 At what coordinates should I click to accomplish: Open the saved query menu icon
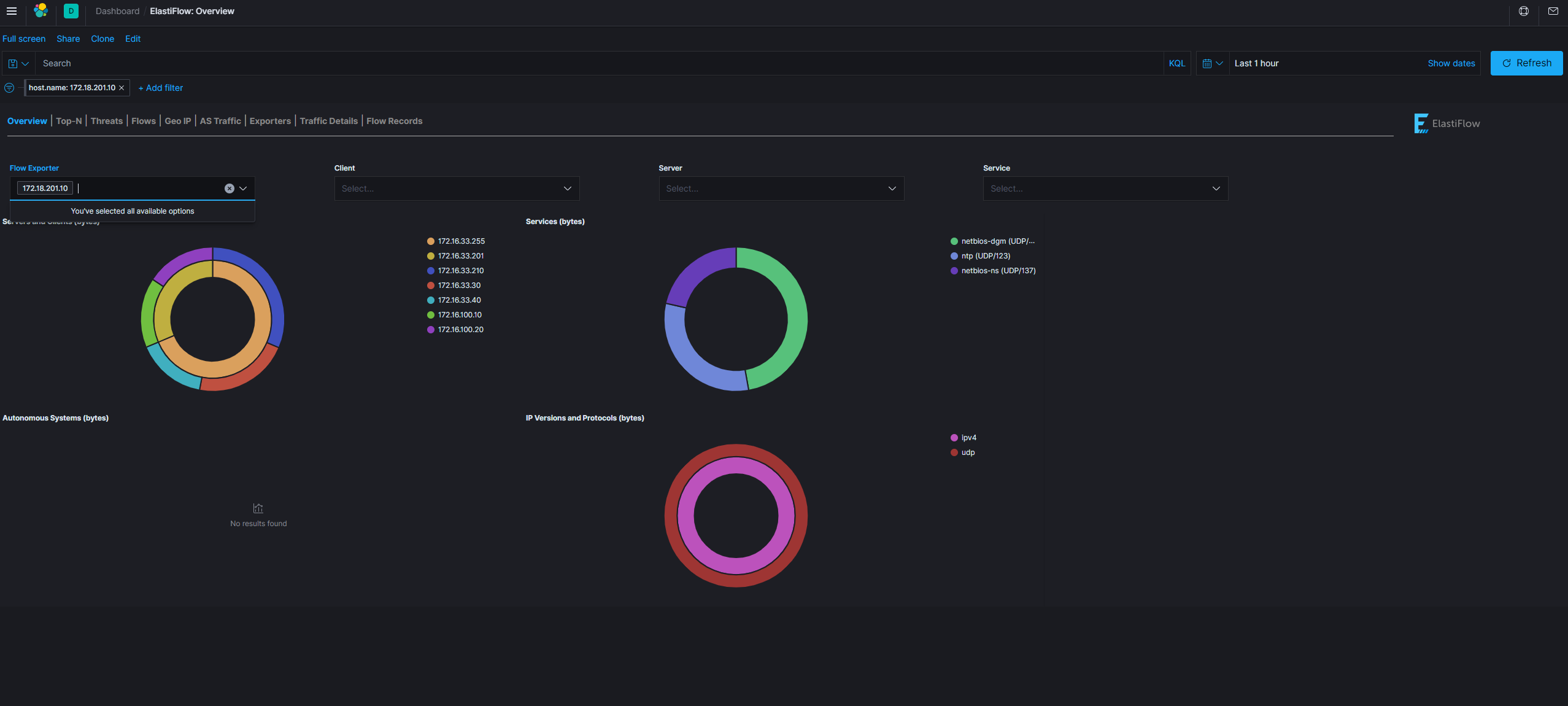pyautogui.click(x=18, y=63)
